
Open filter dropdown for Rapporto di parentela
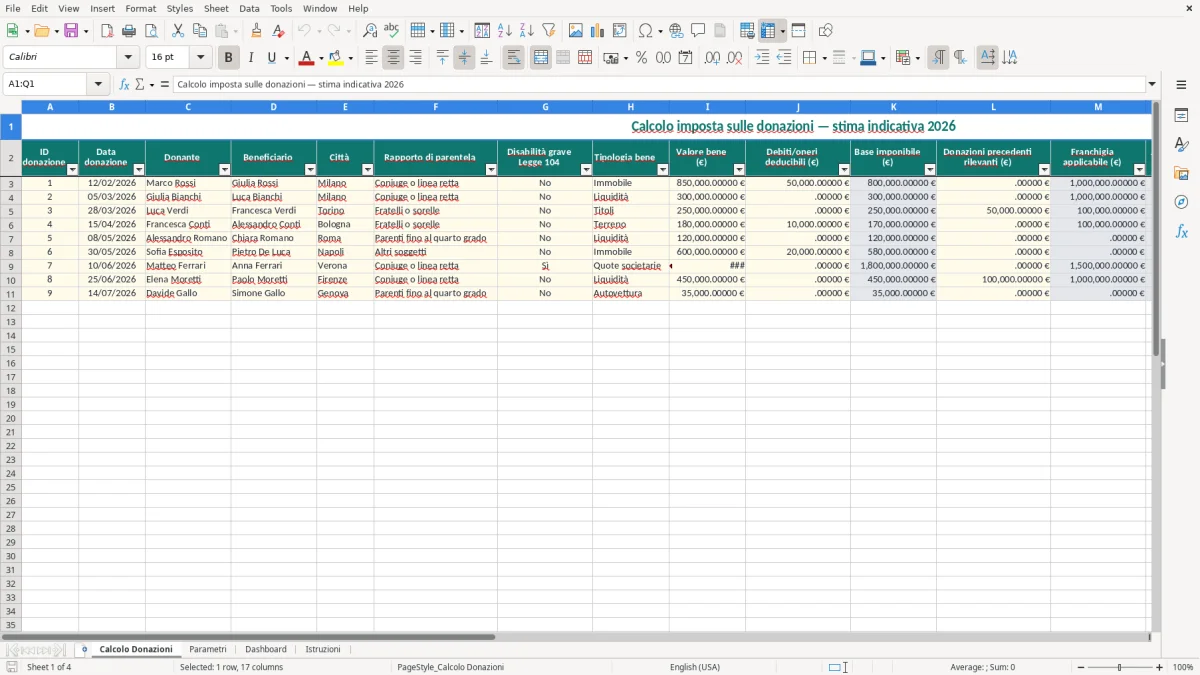coord(491,170)
